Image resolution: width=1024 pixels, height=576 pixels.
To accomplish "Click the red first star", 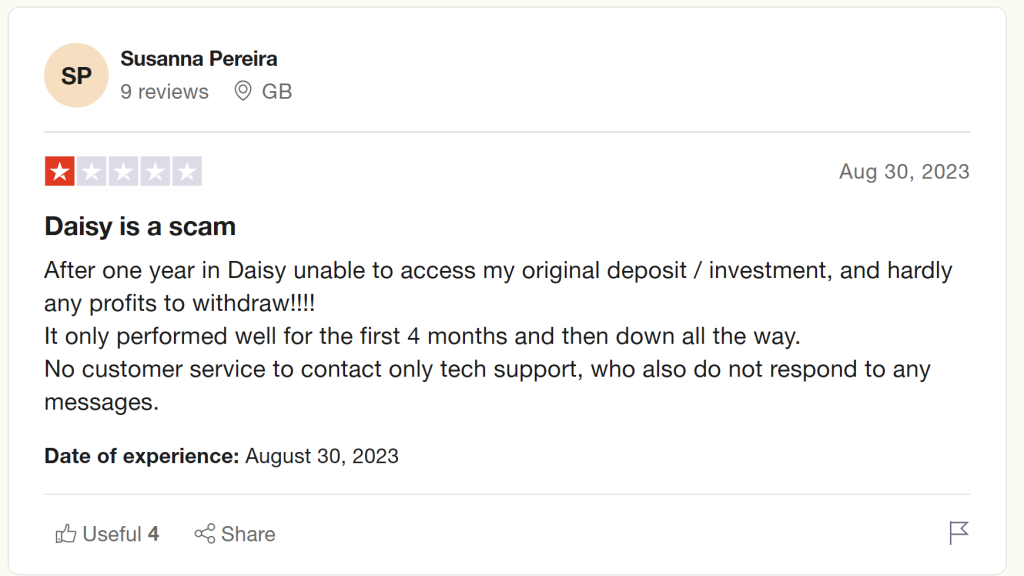I will tap(59, 171).
